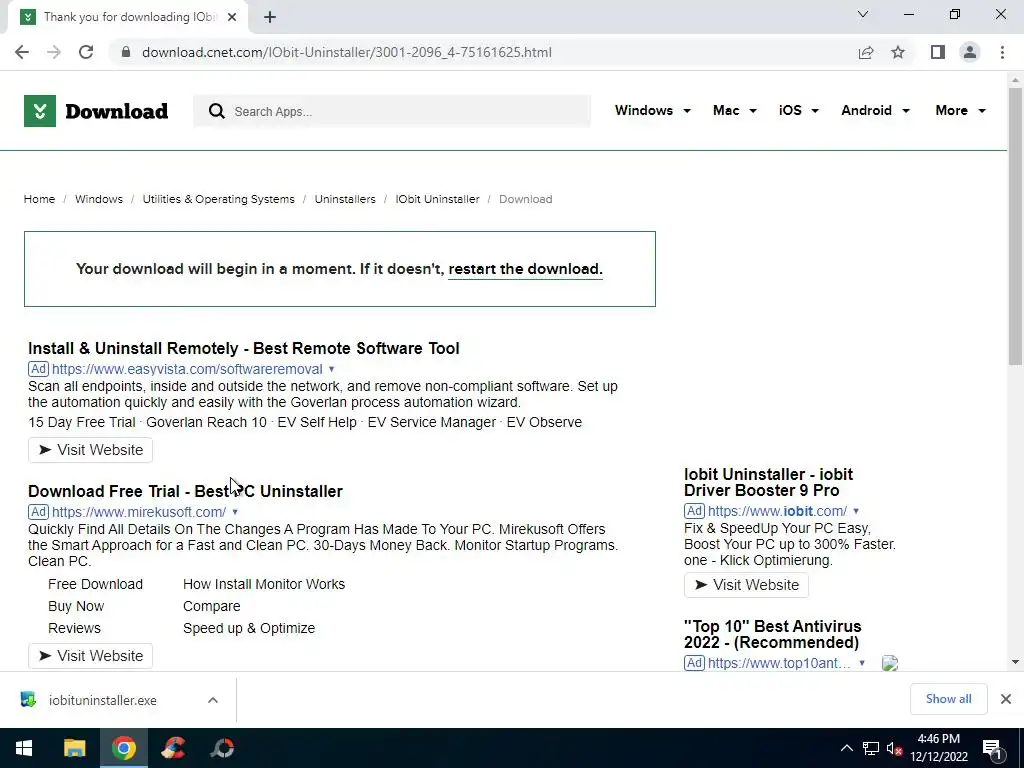Open the Reviews sitelink

coord(74,628)
